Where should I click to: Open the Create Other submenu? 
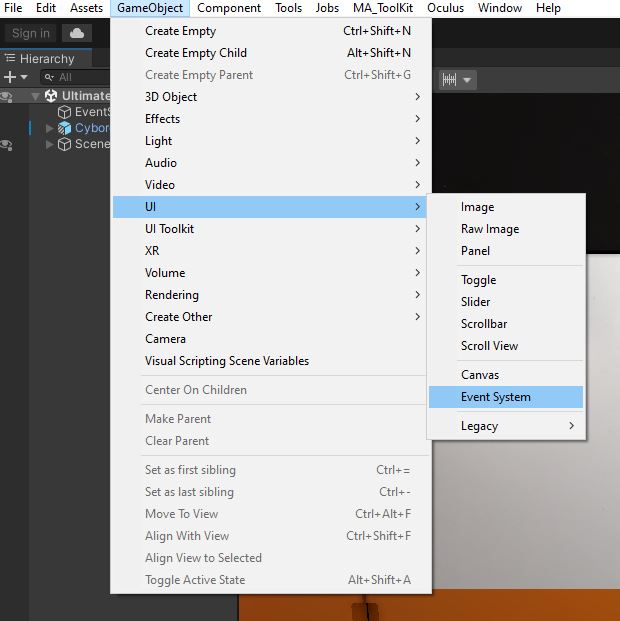(x=270, y=317)
